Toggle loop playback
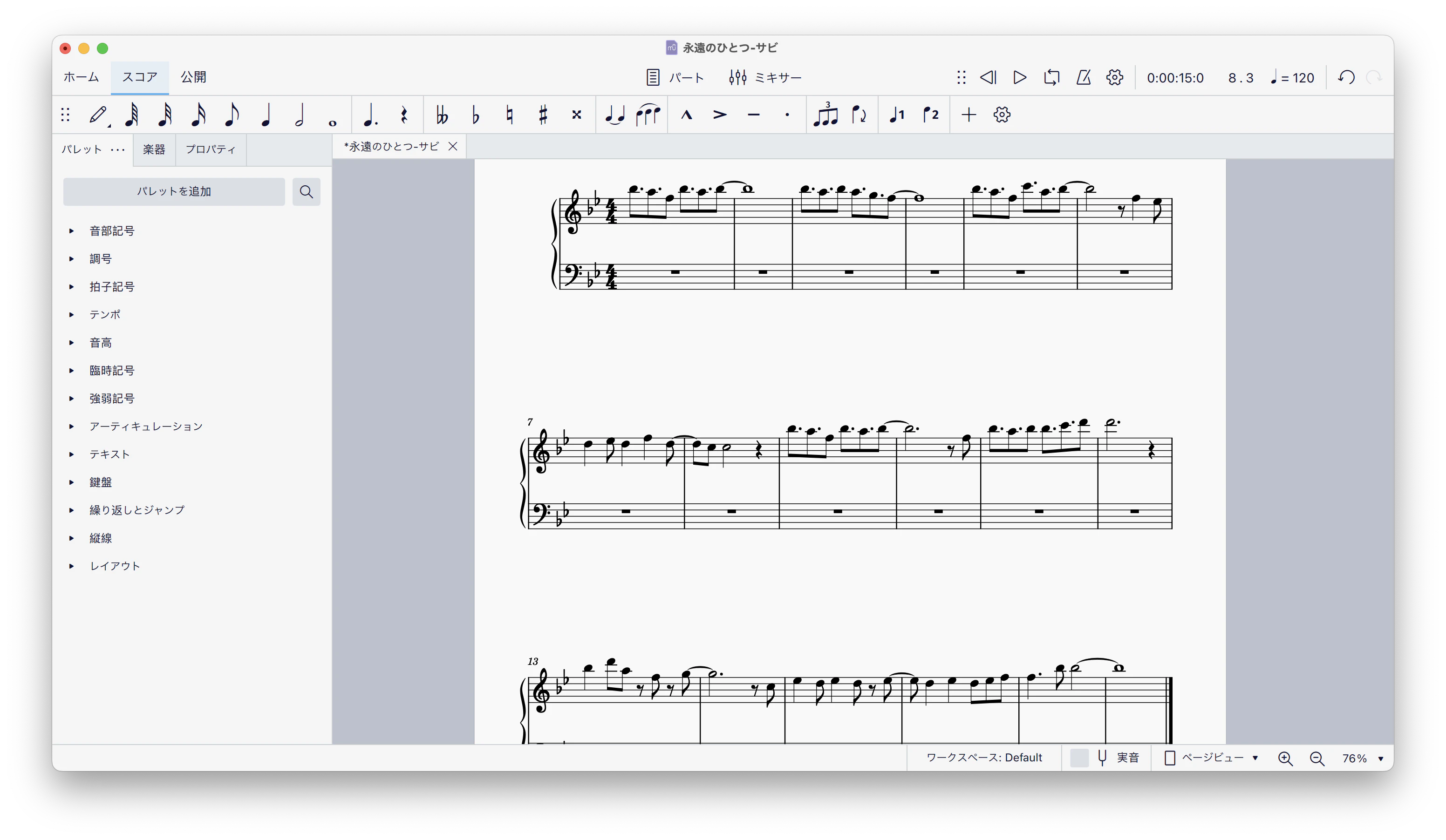 [x=1051, y=77]
